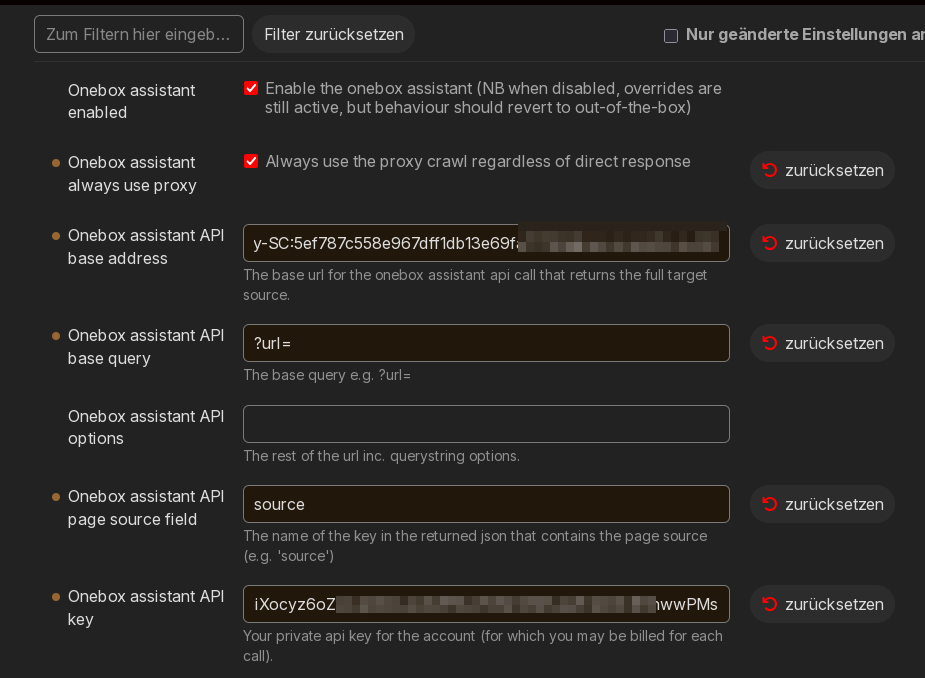Click the changed-setting dot beside page source field

tap(56, 497)
